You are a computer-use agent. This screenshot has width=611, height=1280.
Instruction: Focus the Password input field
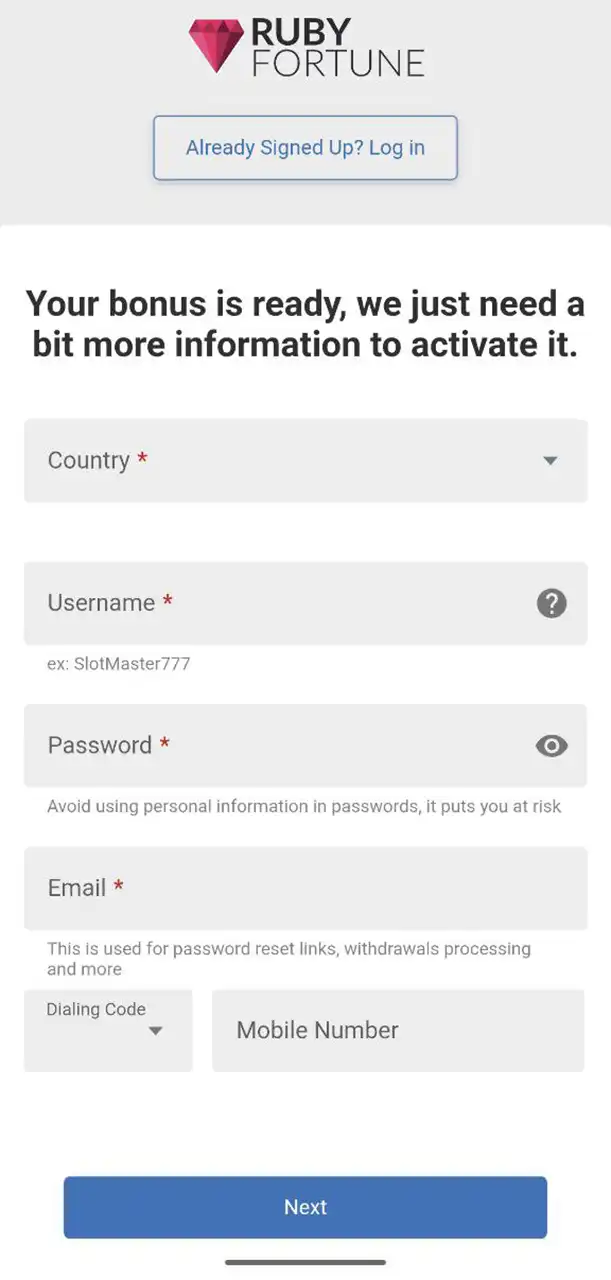(x=280, y=746)
